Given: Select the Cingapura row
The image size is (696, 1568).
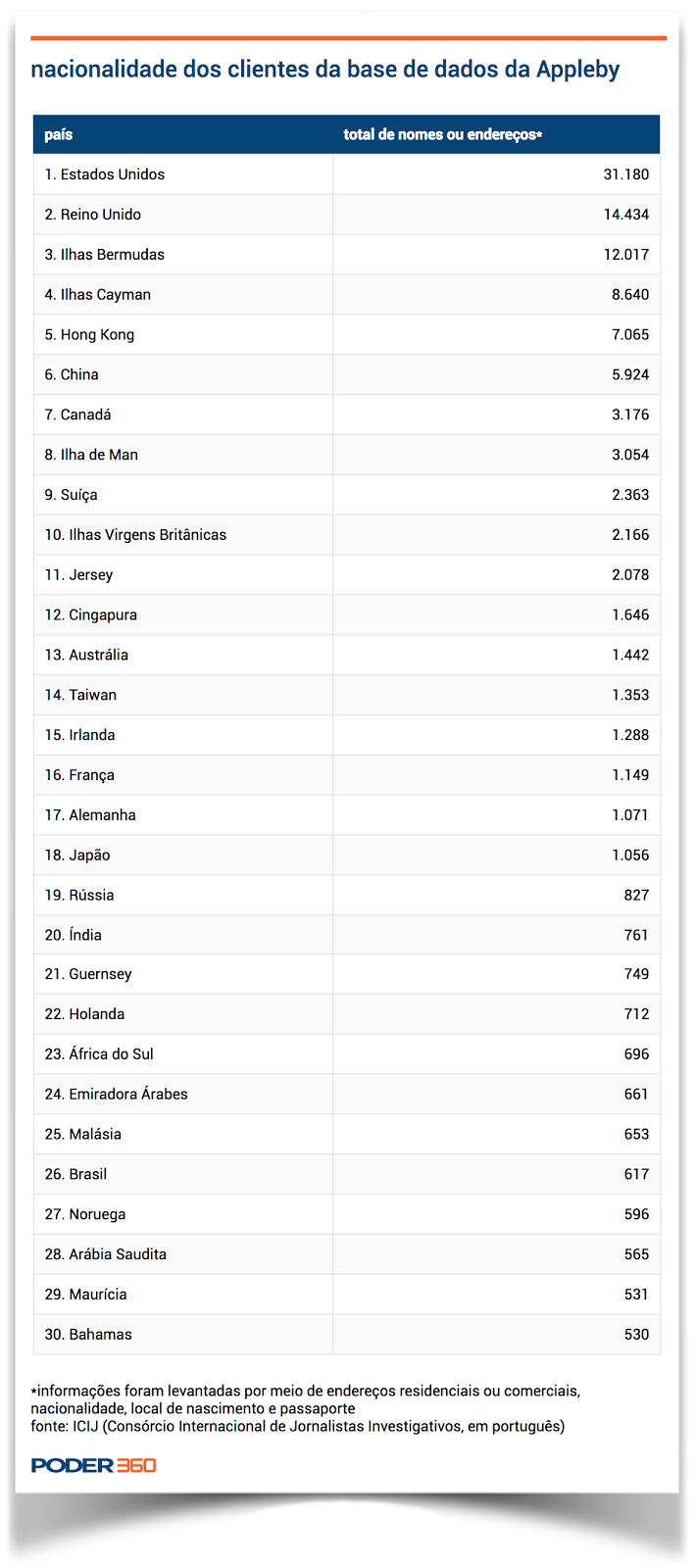Looking at the screenshot, I should (347, 615).
